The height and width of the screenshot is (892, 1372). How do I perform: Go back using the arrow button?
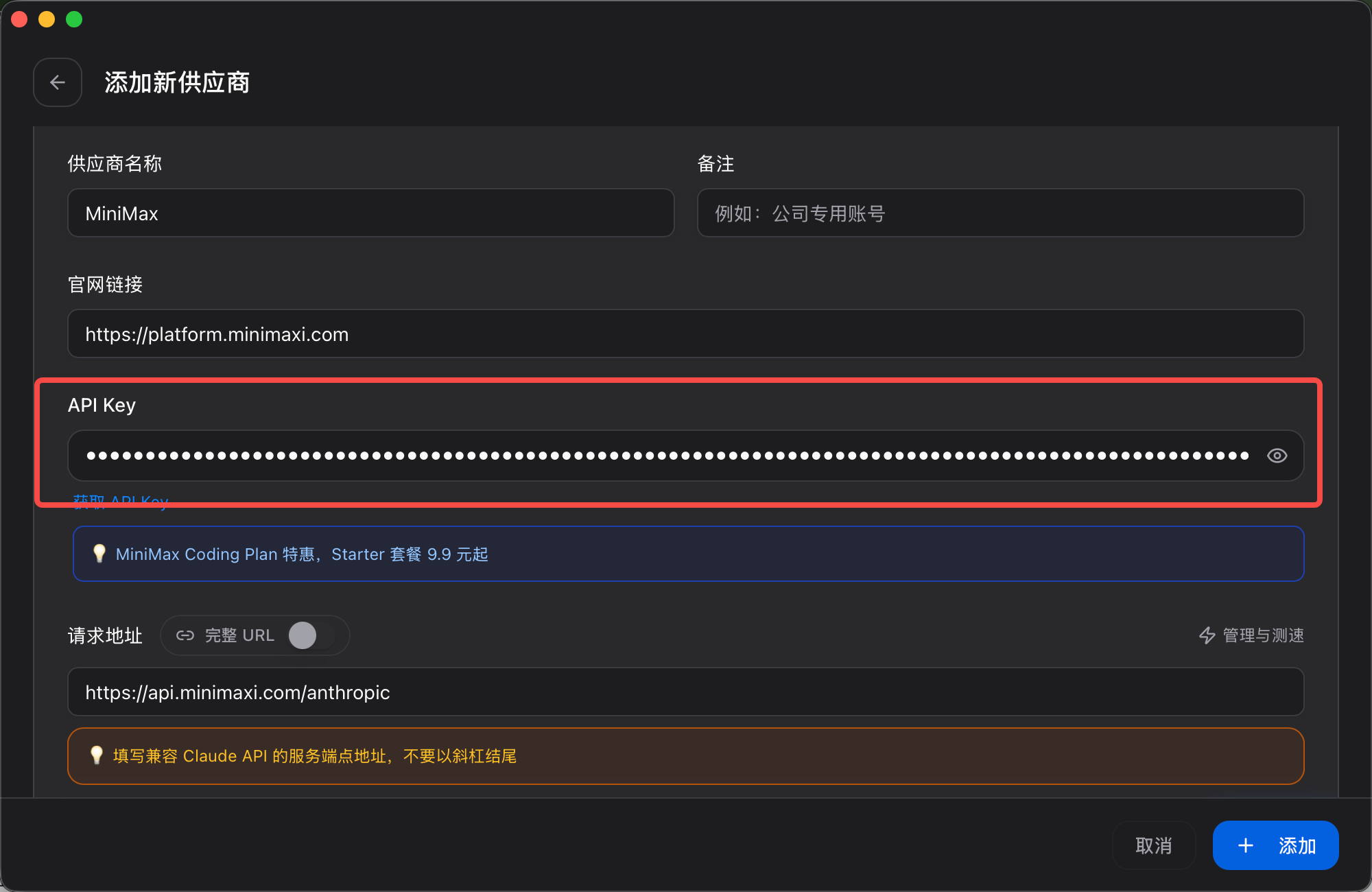pyautogui.click(x=58, y=82)
